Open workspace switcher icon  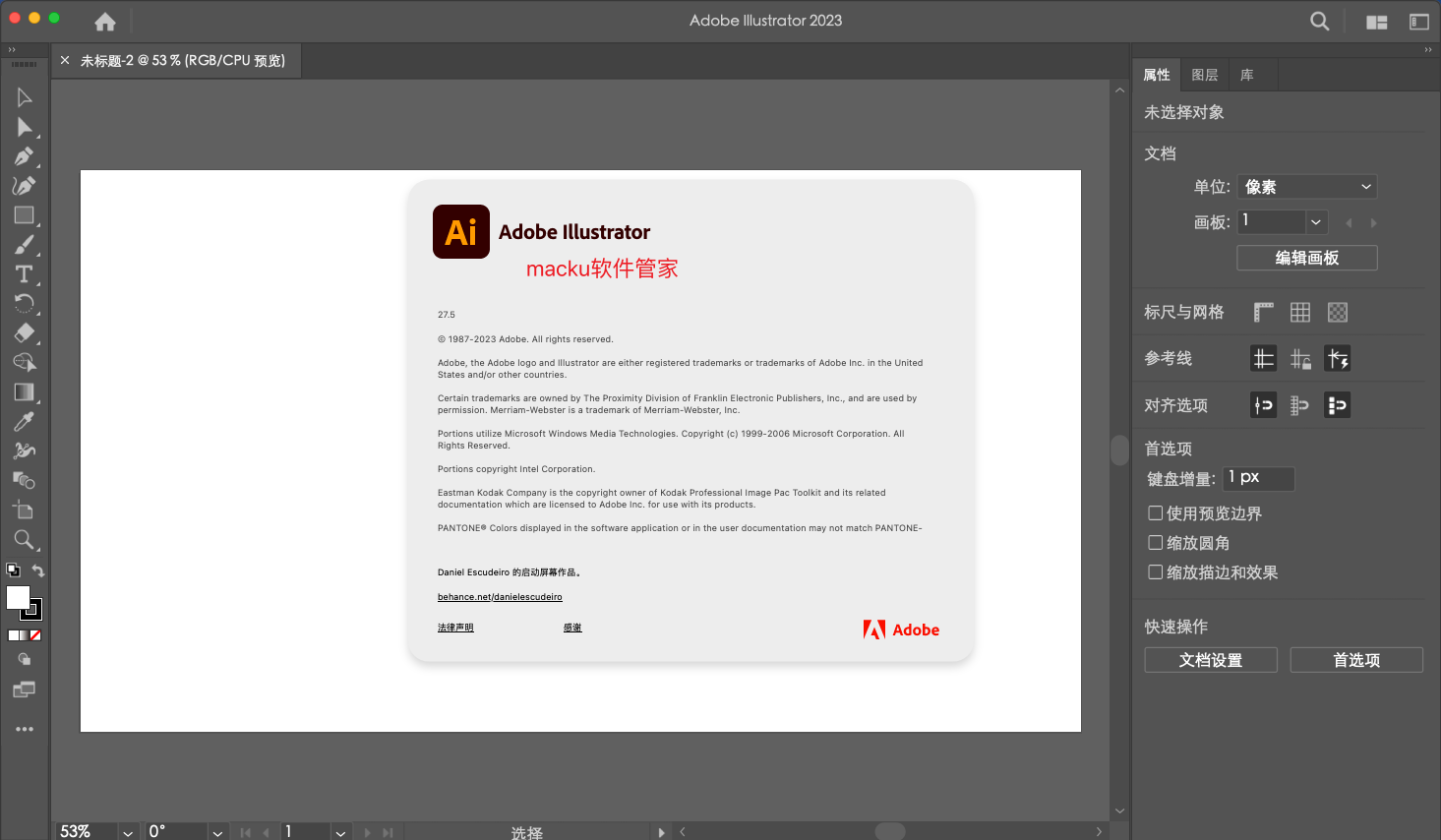[x=1419, y=22]
